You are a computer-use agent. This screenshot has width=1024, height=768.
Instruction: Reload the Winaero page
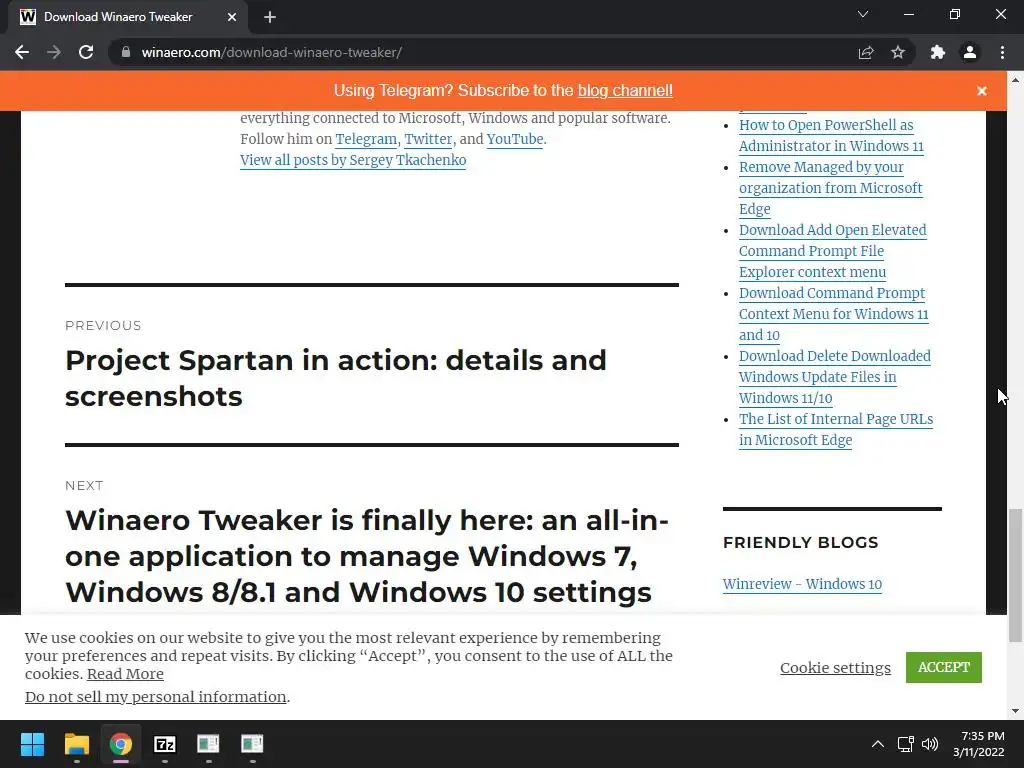pyautogui.click(x=86, y=52)
